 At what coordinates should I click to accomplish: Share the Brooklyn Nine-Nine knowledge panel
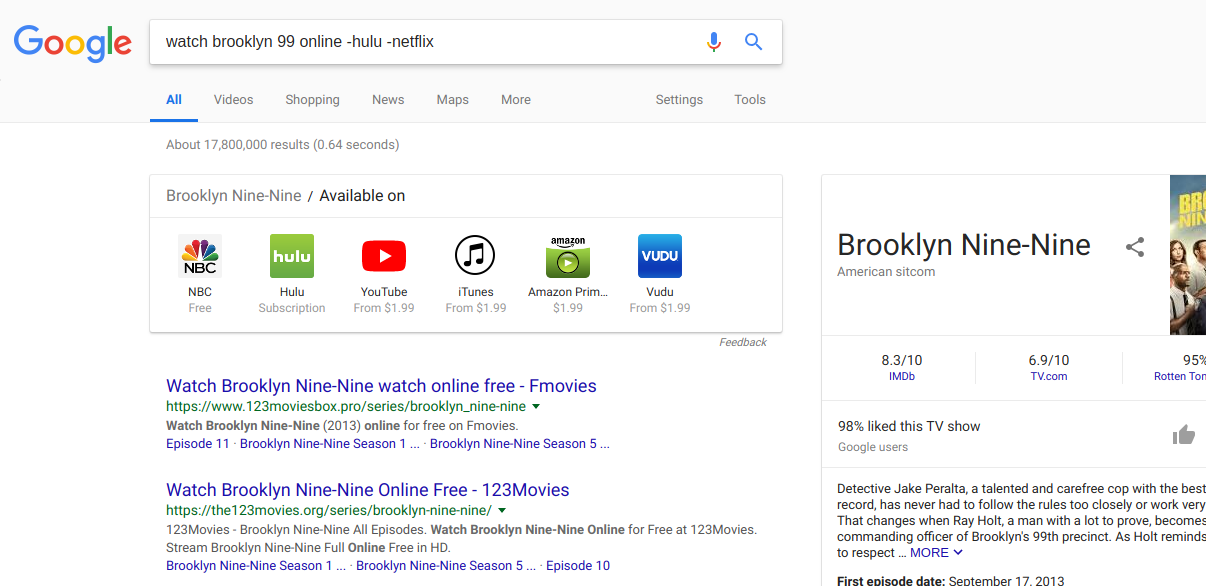tap(1135, 247)
